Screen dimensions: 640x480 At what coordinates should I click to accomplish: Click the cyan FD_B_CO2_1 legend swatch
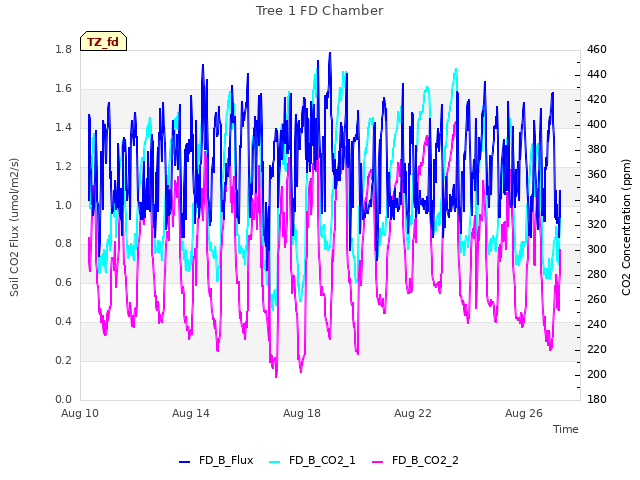coord(275,462)
